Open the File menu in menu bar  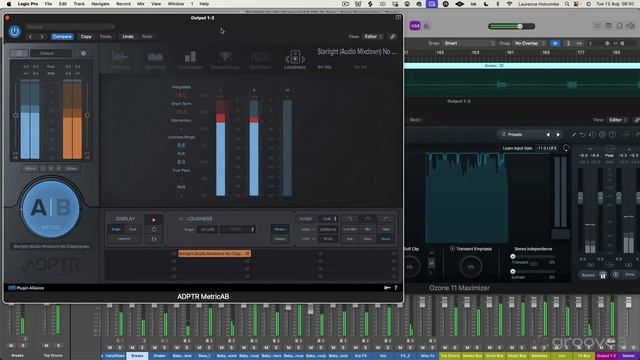tap(48, 4)
